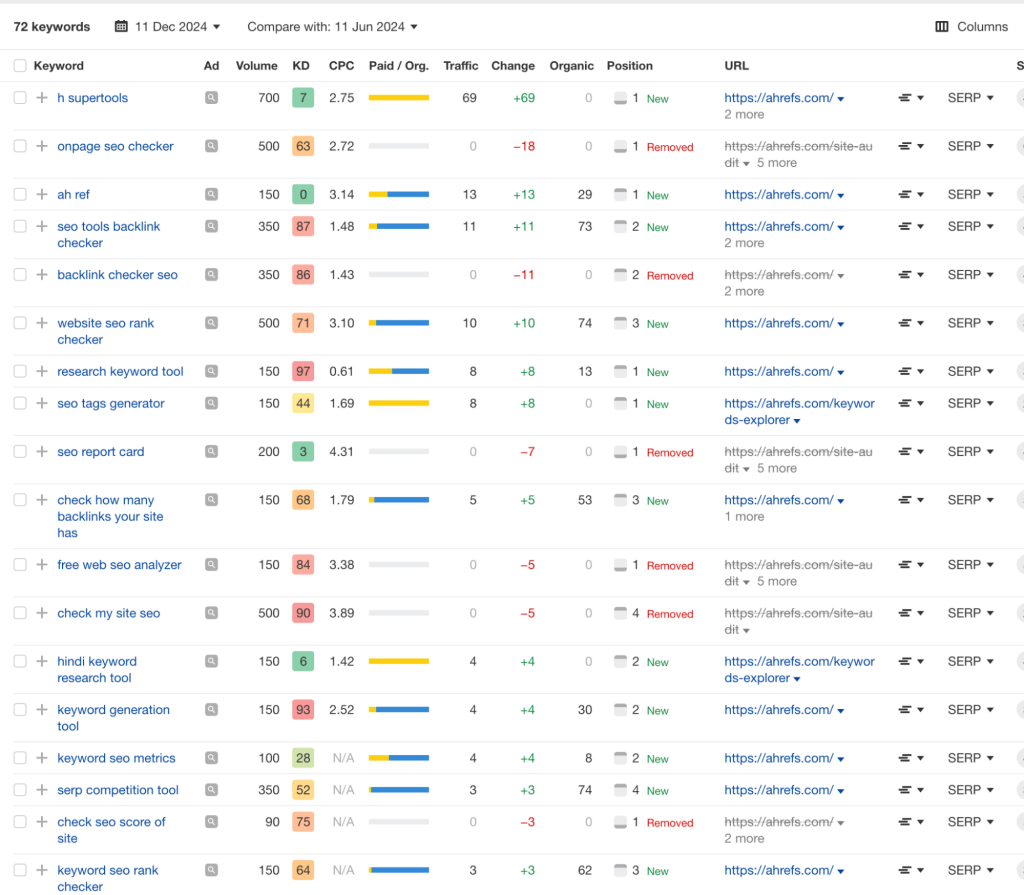Open position history icon for hindi keyword research tool
Image resolution: width=1024 pixels, height=895 pixels.
910,661
